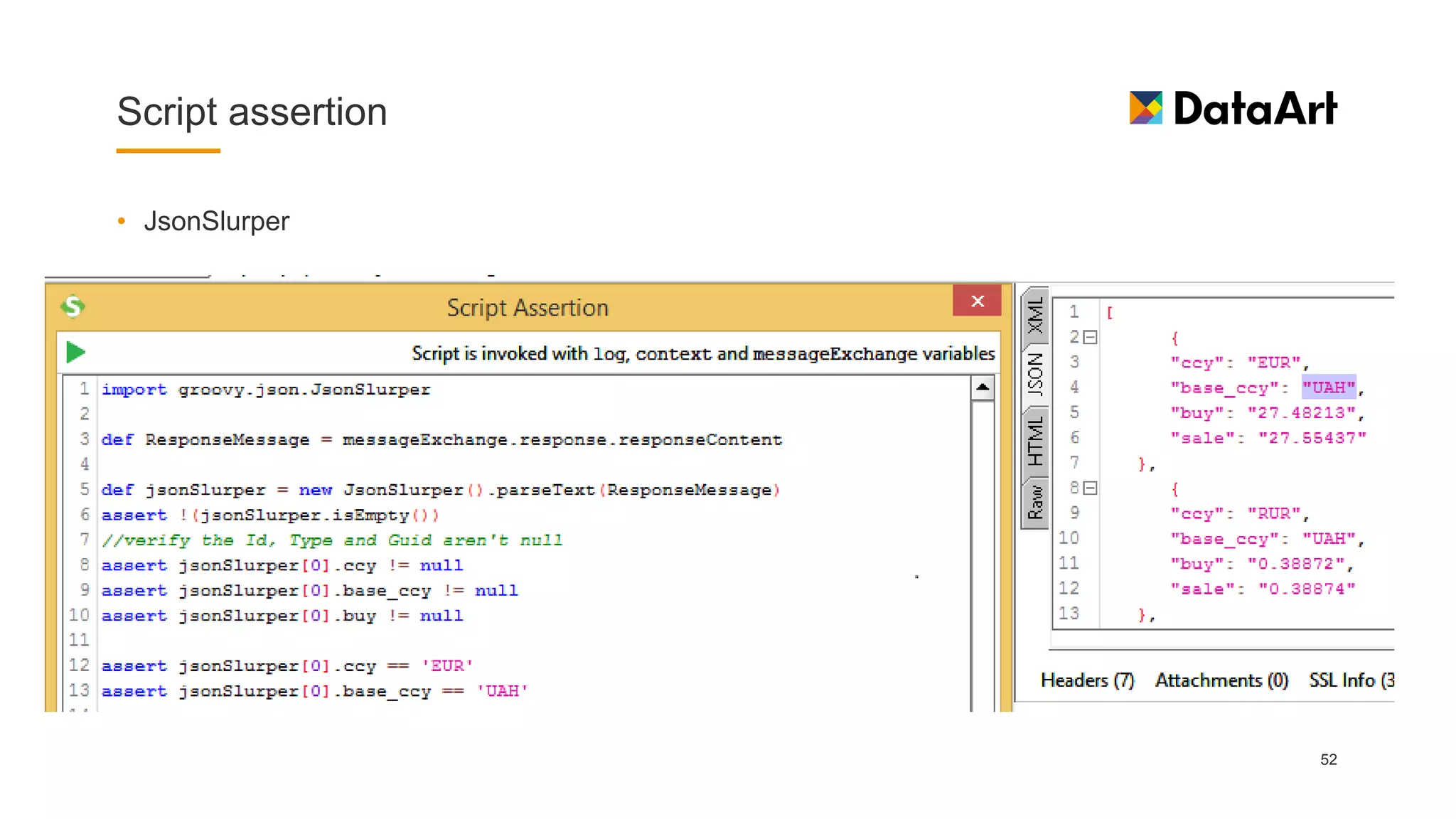
Task: Click the "ccy": "EUR" line in the JSON response
Action: pos(1240,363)
